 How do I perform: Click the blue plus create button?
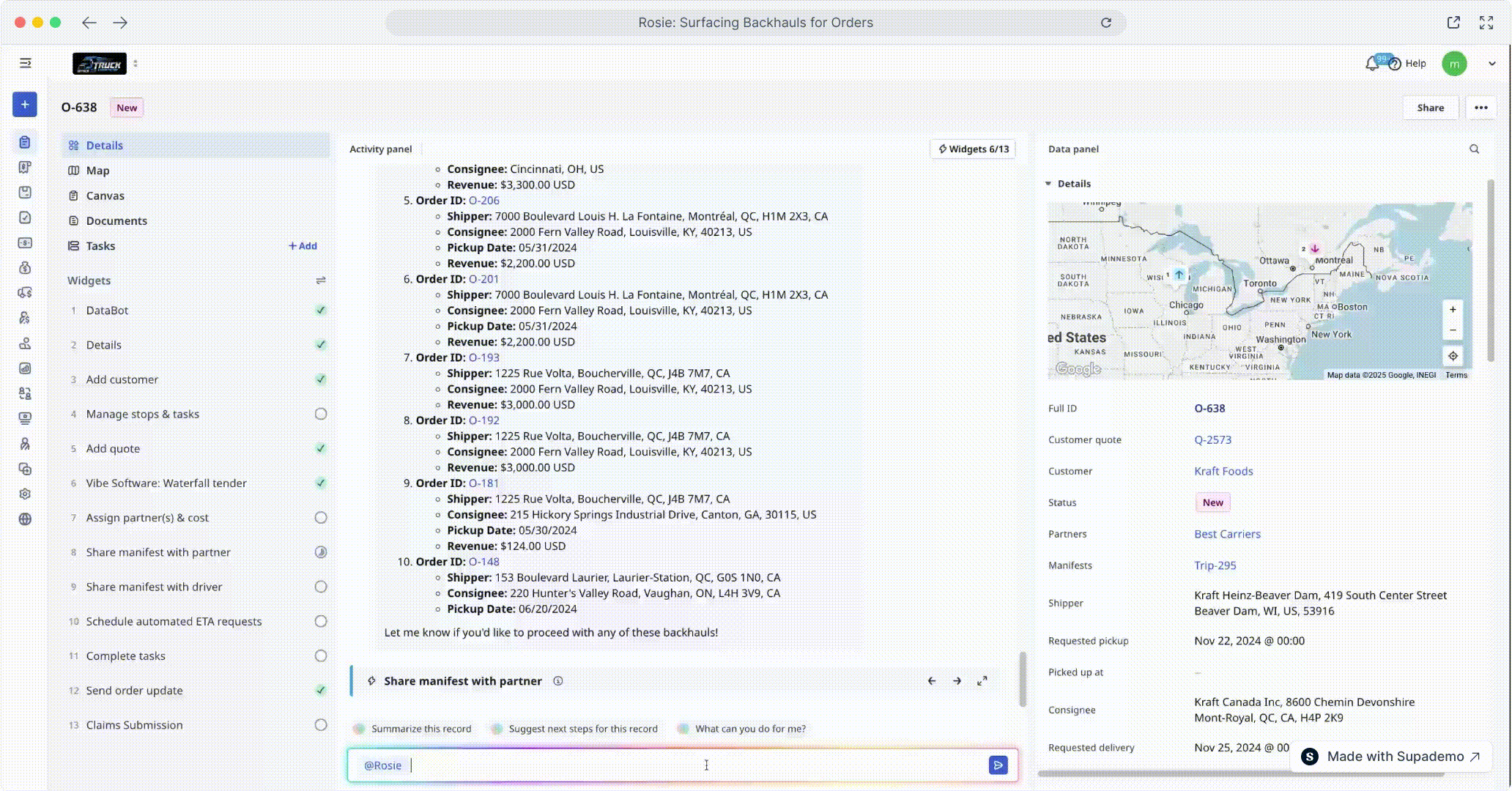[x=25, y=105]
